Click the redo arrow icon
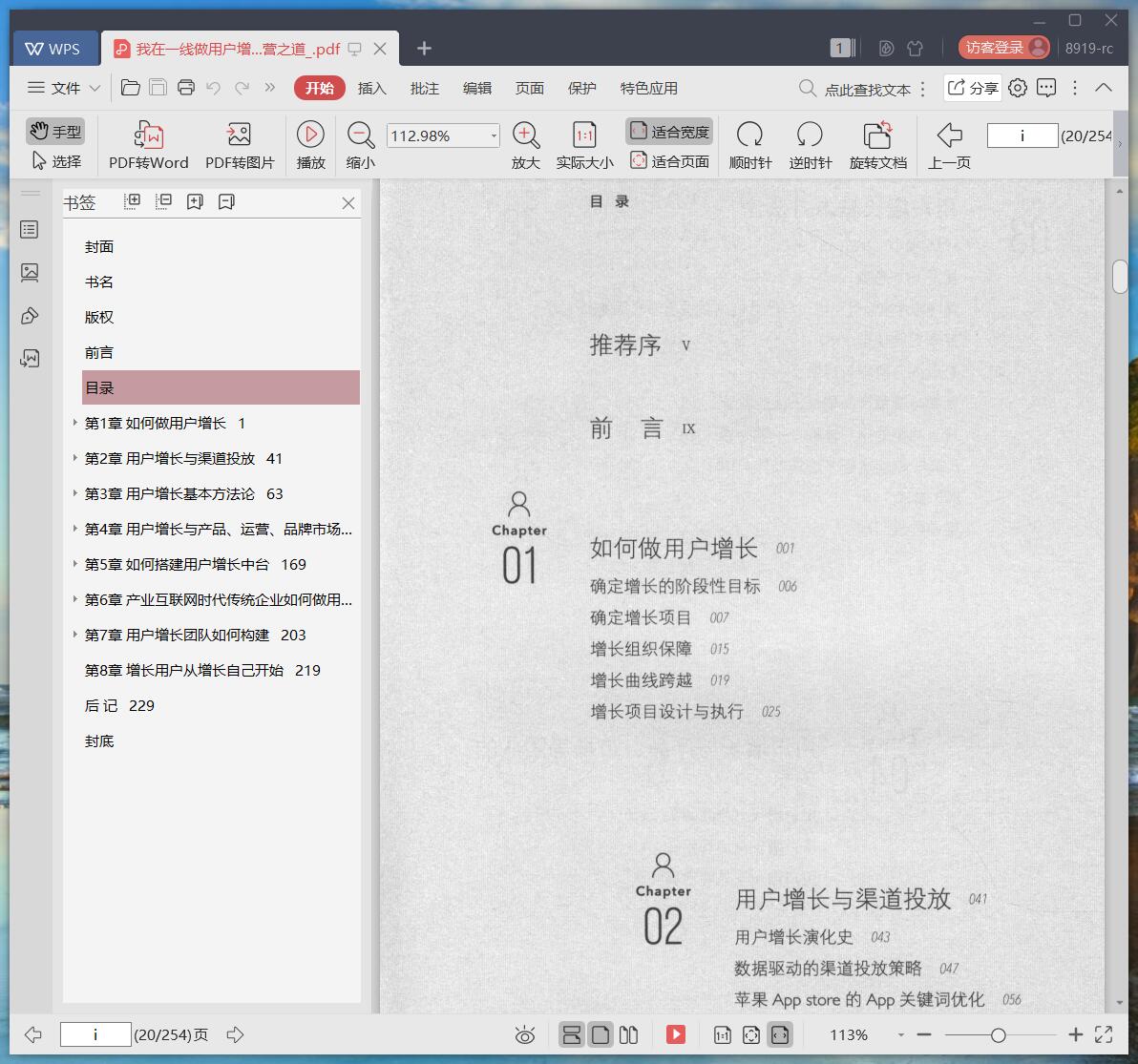The height and width of the screenshot is (1064, 1138). [242, 88]
